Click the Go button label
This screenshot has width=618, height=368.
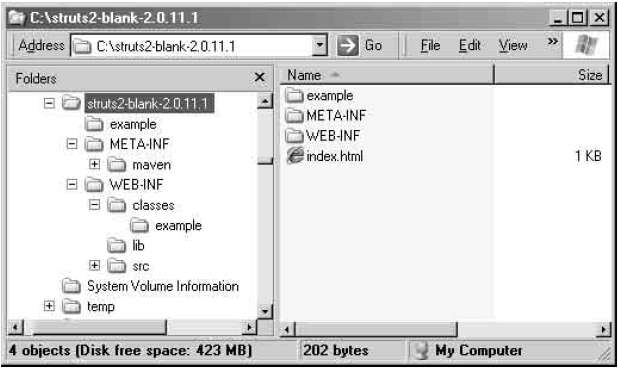click(x=373, y=46)
